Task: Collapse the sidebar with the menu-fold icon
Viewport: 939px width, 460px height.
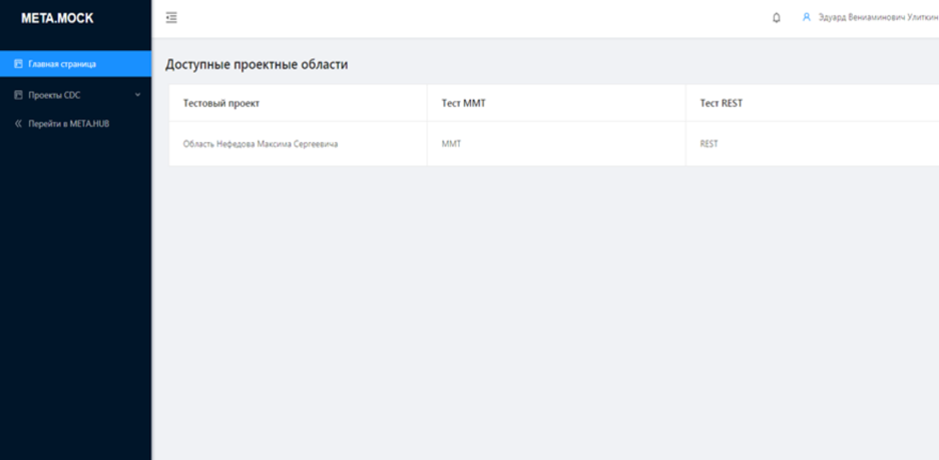Action: point(171,18)
